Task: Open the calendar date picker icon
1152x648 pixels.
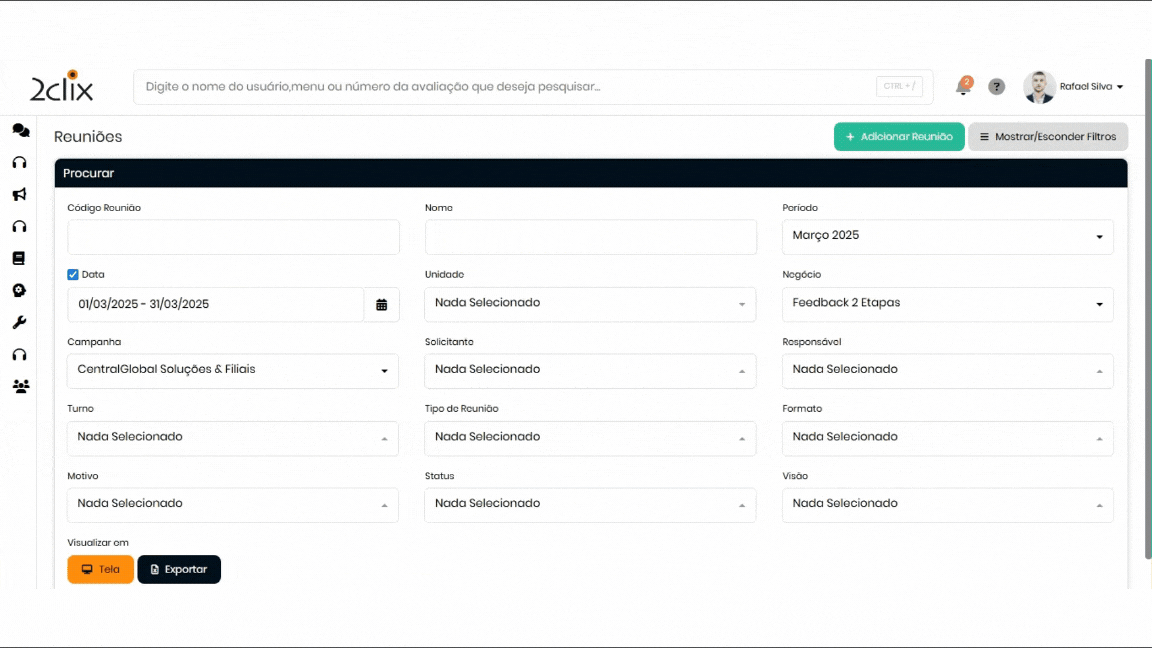Action: [381, 305]
